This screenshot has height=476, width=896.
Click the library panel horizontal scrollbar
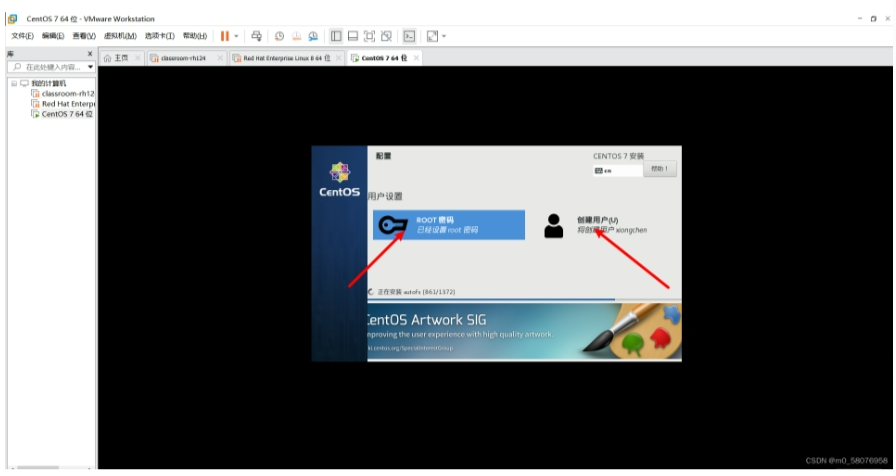tap(38, 467)
